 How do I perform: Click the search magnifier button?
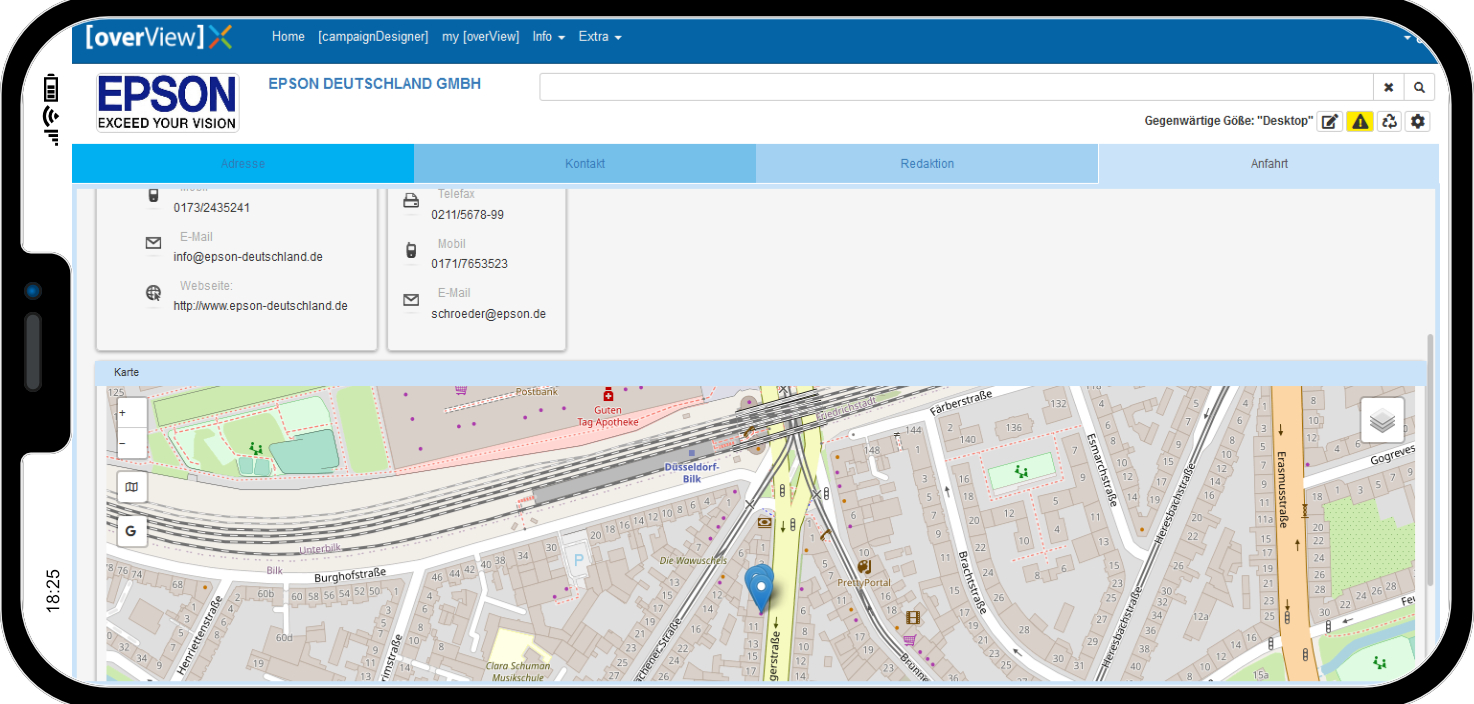1419,87
